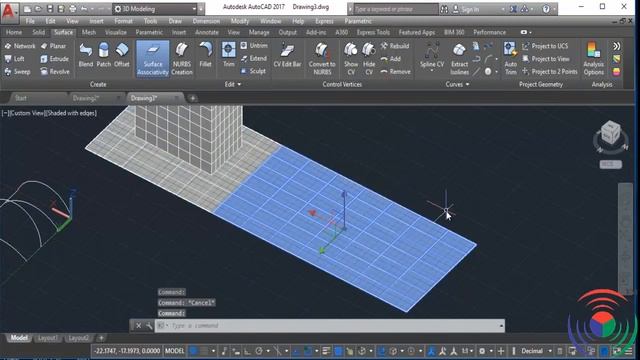Viewport: 640px width, 360px height.
Task: Click the Untrim surface tool
Action: click(254, 46)
